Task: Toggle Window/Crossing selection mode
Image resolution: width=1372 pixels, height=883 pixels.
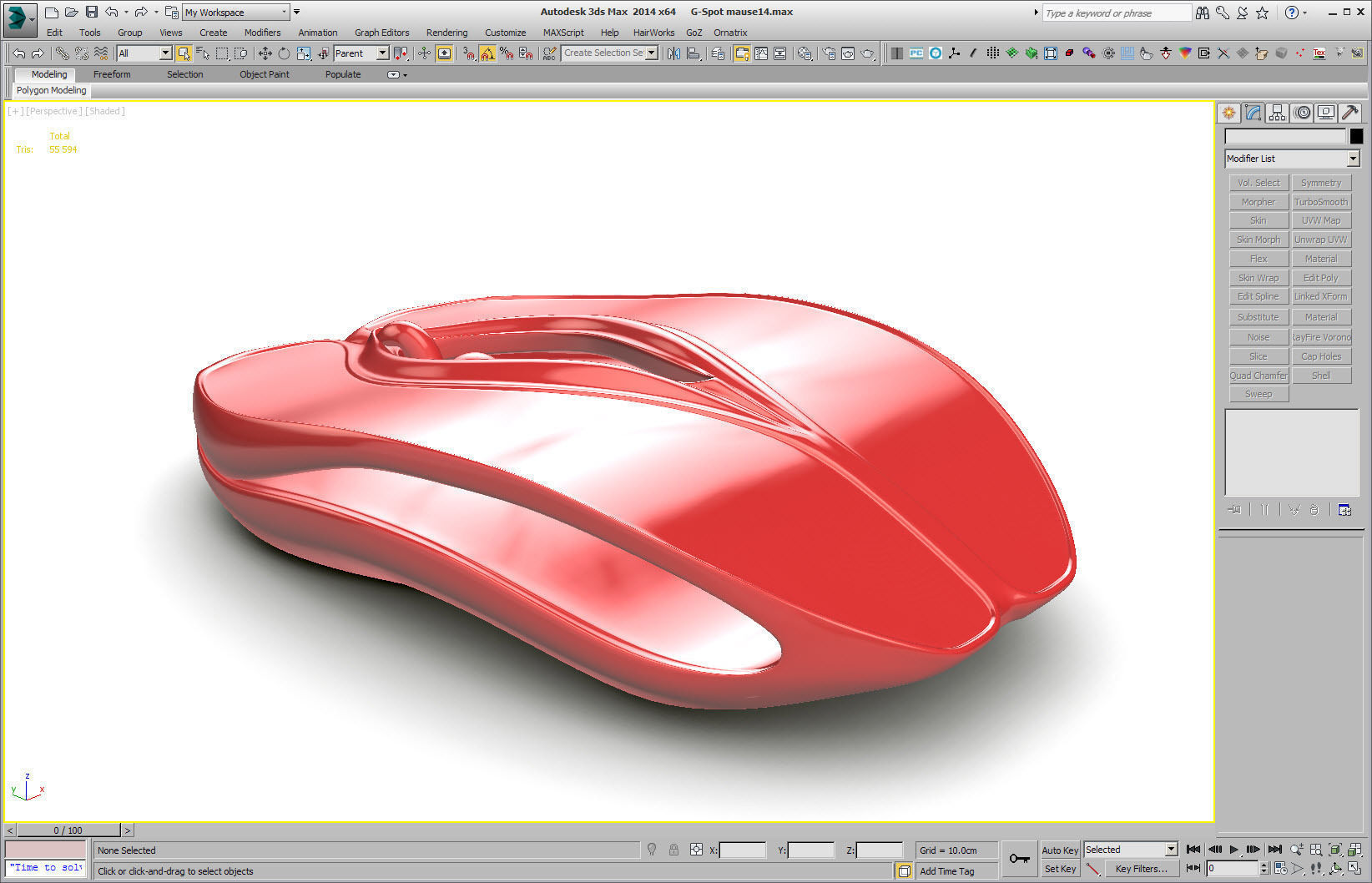Action: point(240,53)
